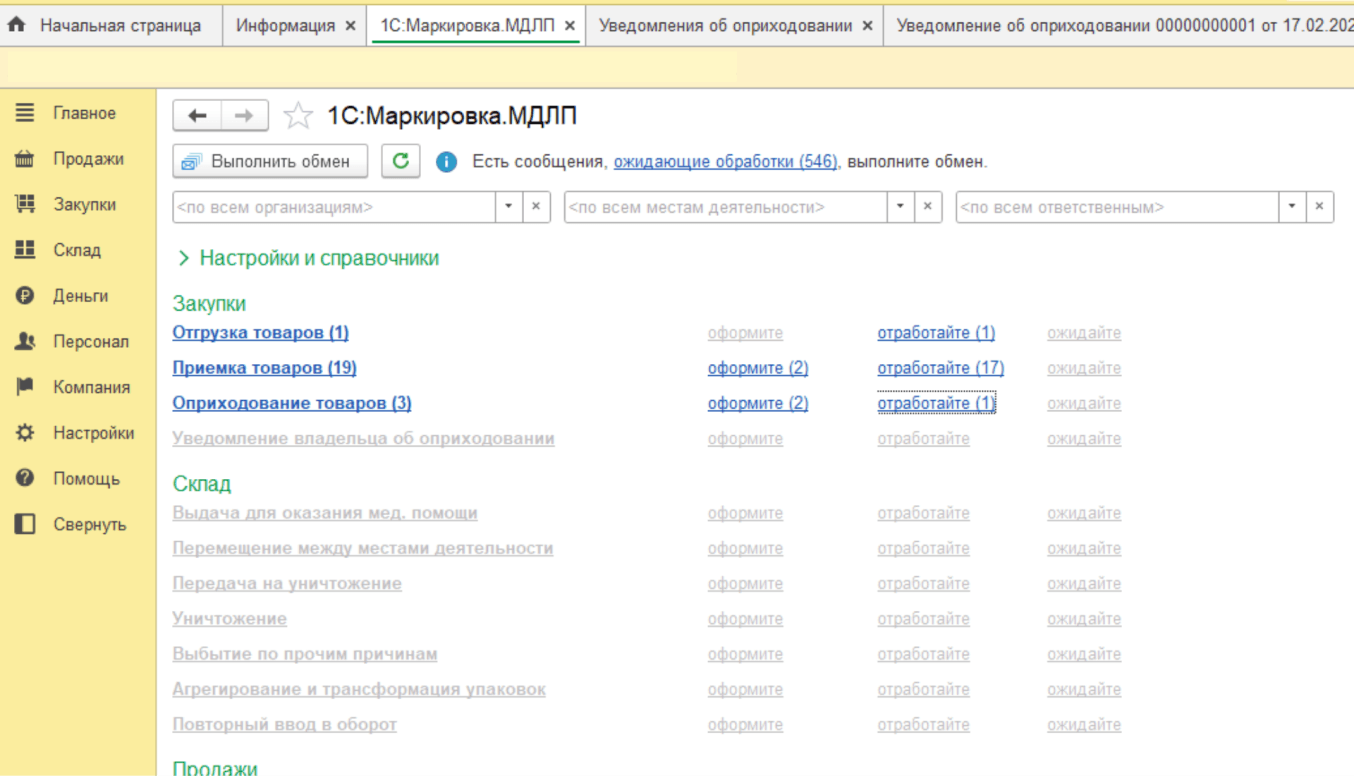
Task: Open the места деятельности filter dropdown arrow
Action: 901,207
